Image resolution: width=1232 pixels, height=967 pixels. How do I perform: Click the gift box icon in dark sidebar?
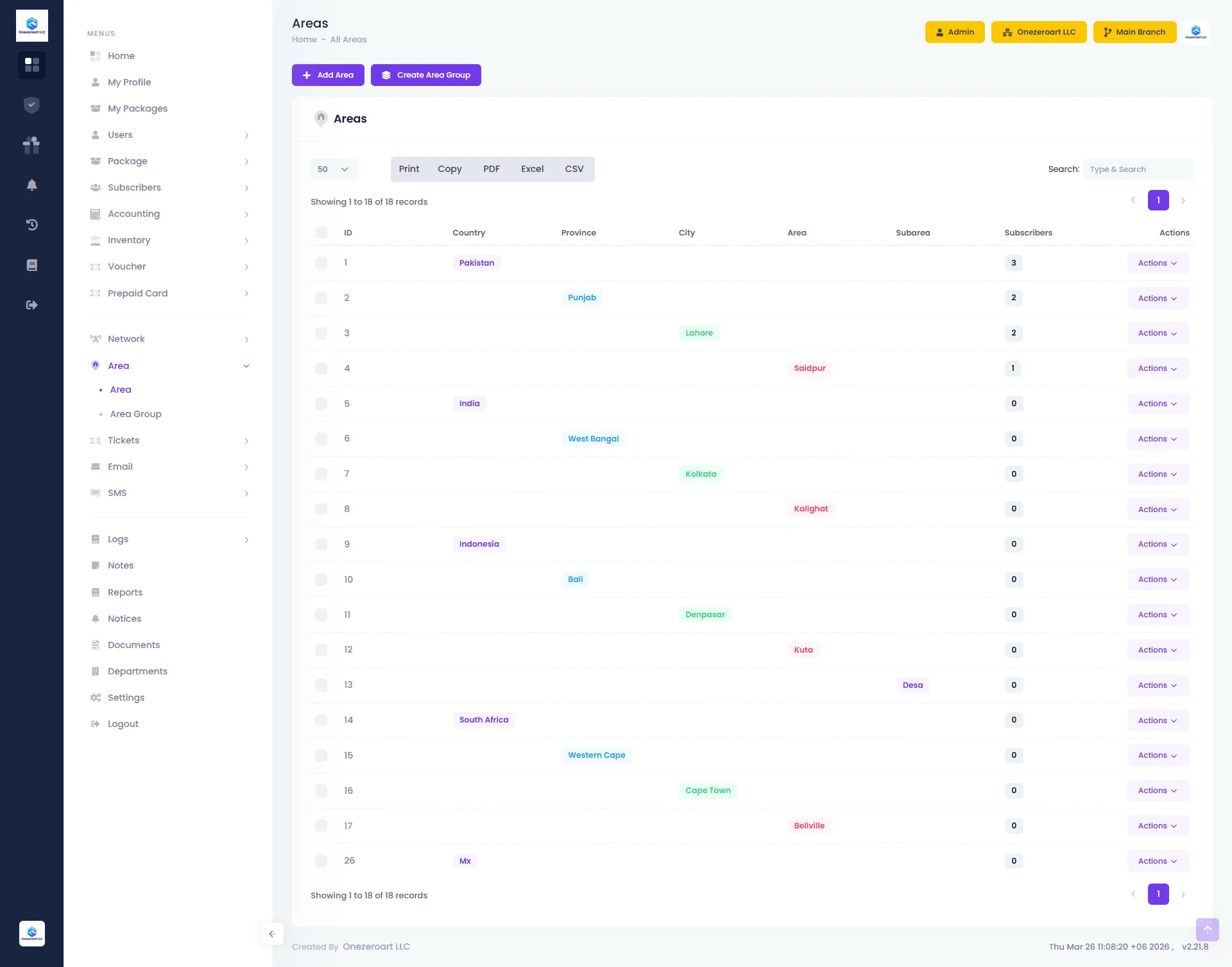(31, 145)
